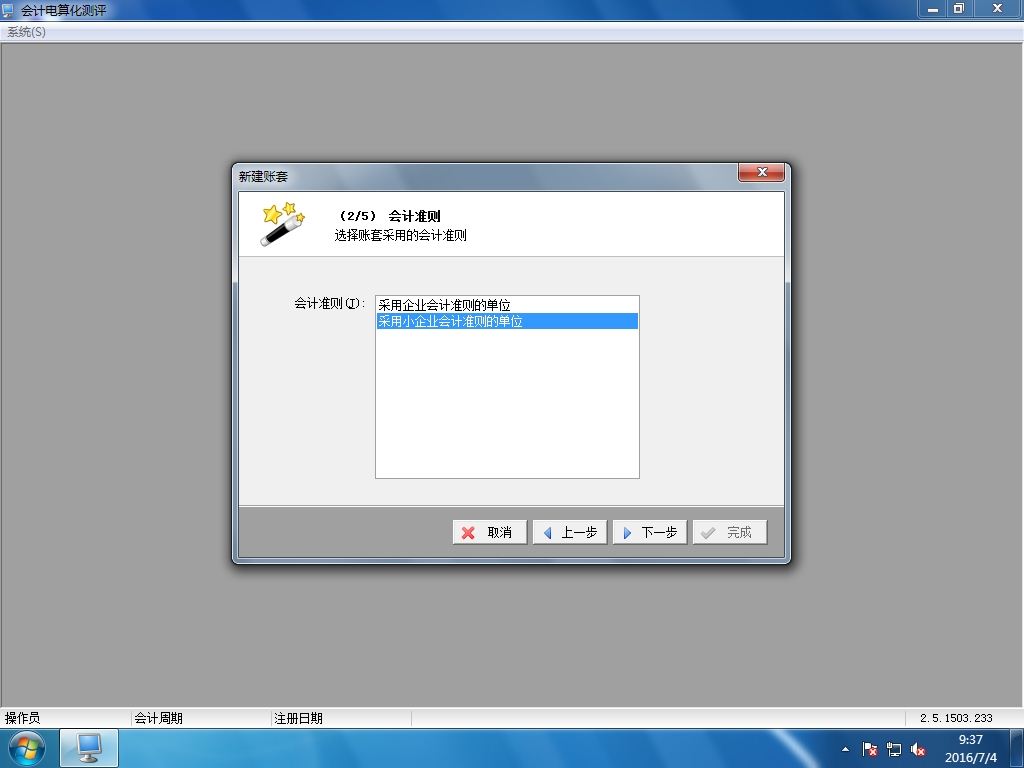Proceed with the 下一步 button
The width and height of the screenshot is (1024, 768).
click(649, 532)
